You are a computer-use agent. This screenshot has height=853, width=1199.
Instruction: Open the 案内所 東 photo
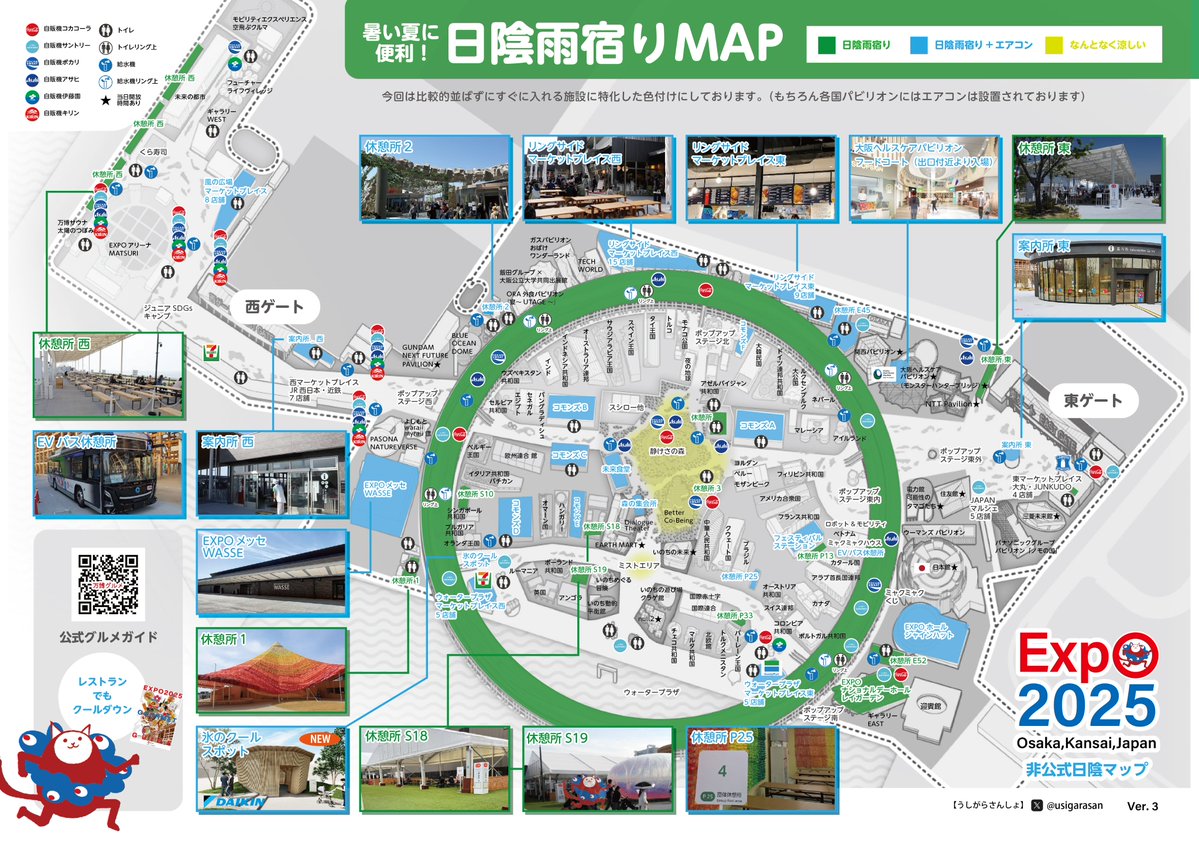pyautogui.click(x=1089, y=277)
